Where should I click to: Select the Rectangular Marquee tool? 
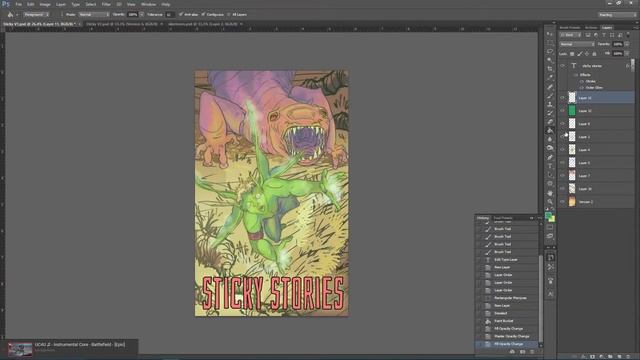tap(550, 42)
